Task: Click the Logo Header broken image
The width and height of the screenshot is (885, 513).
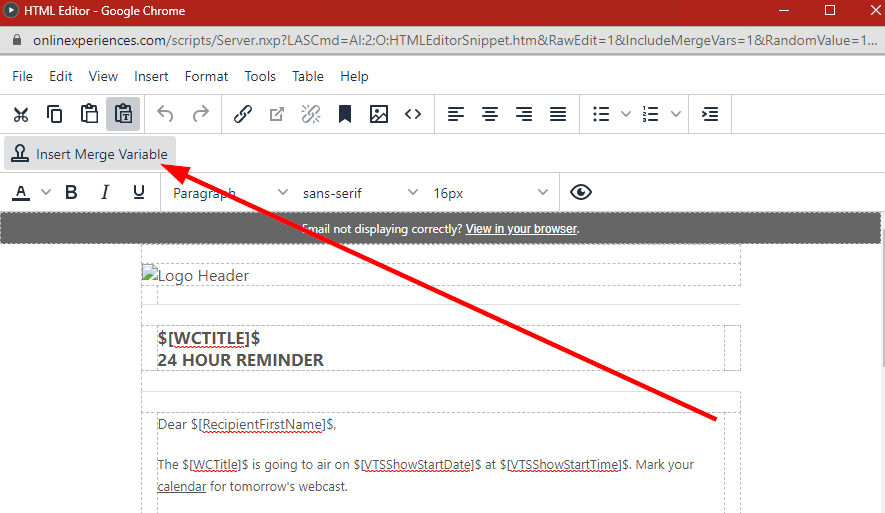Action: pos(195,275)
